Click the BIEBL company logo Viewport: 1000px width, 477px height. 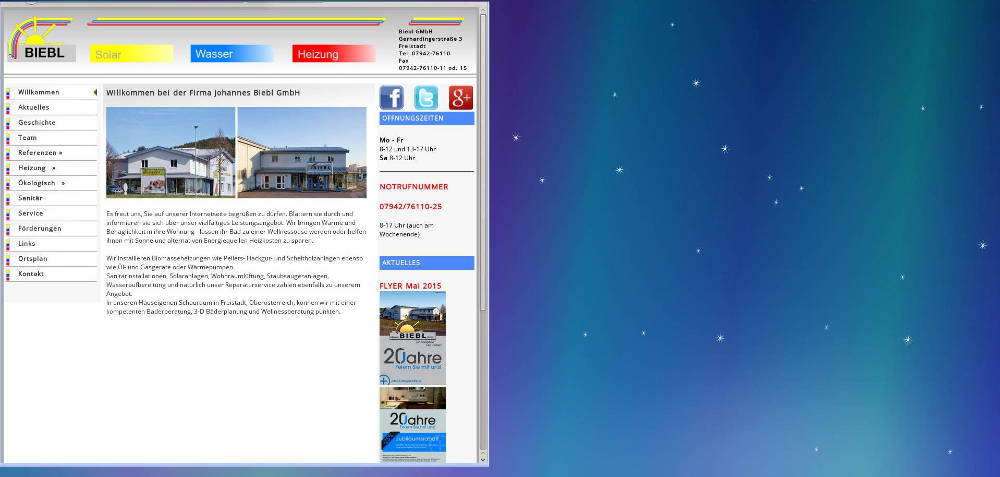point(41,40)
